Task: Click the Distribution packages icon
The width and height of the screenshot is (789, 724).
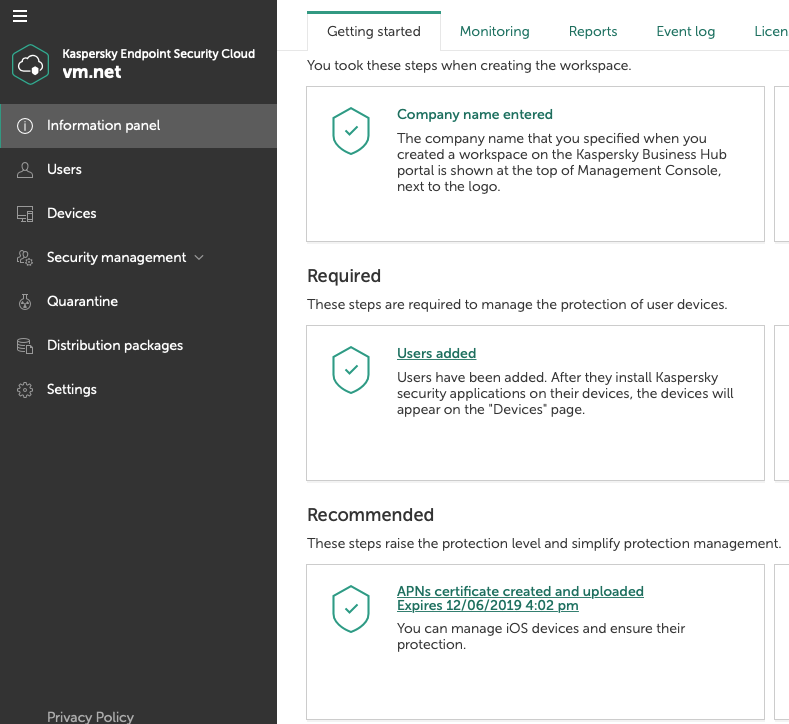Action: coord(26,346)
